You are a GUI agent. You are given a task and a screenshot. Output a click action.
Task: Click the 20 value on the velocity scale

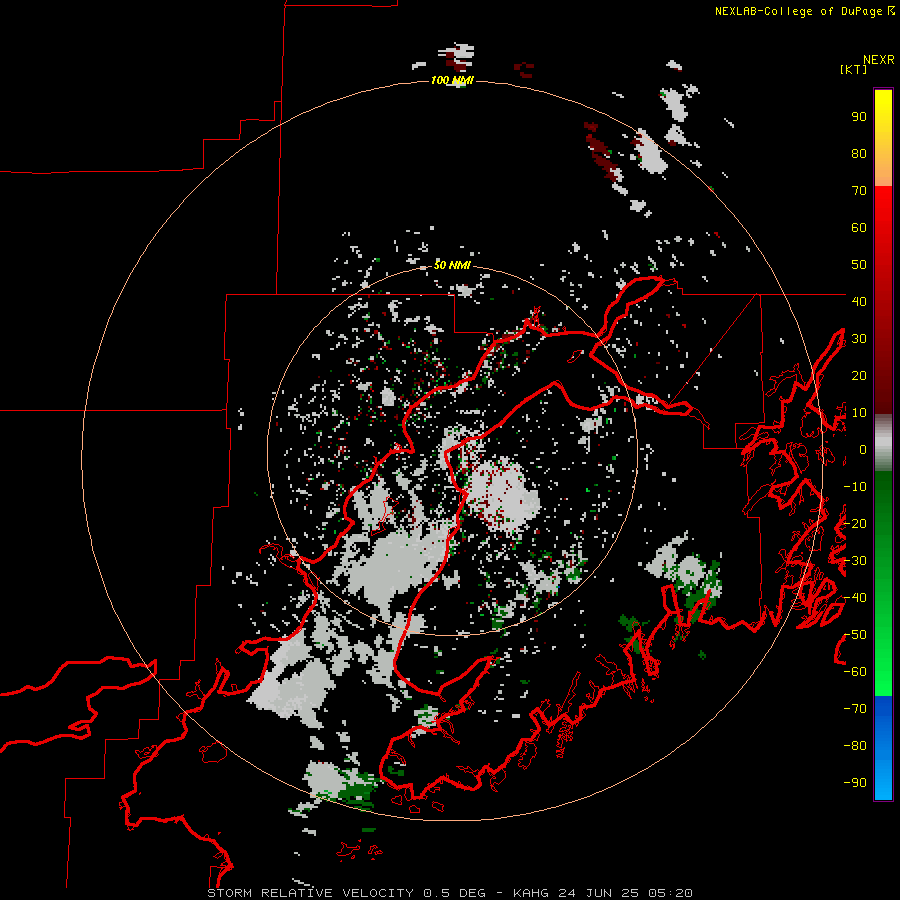pyautogui.click(x=859, y=376)
